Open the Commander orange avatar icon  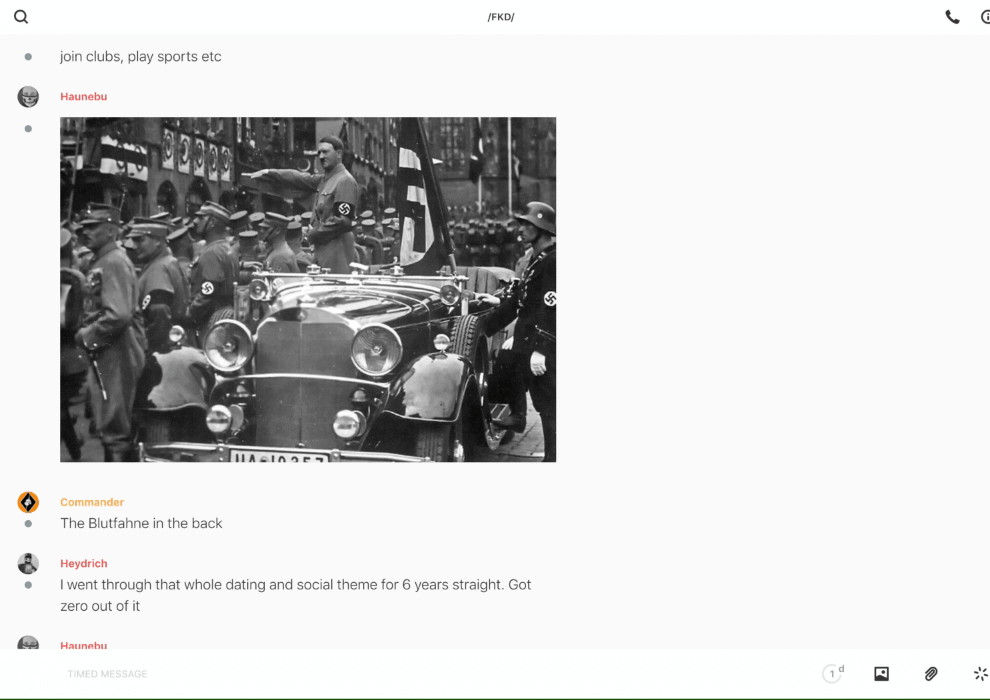tap(28, 502)
